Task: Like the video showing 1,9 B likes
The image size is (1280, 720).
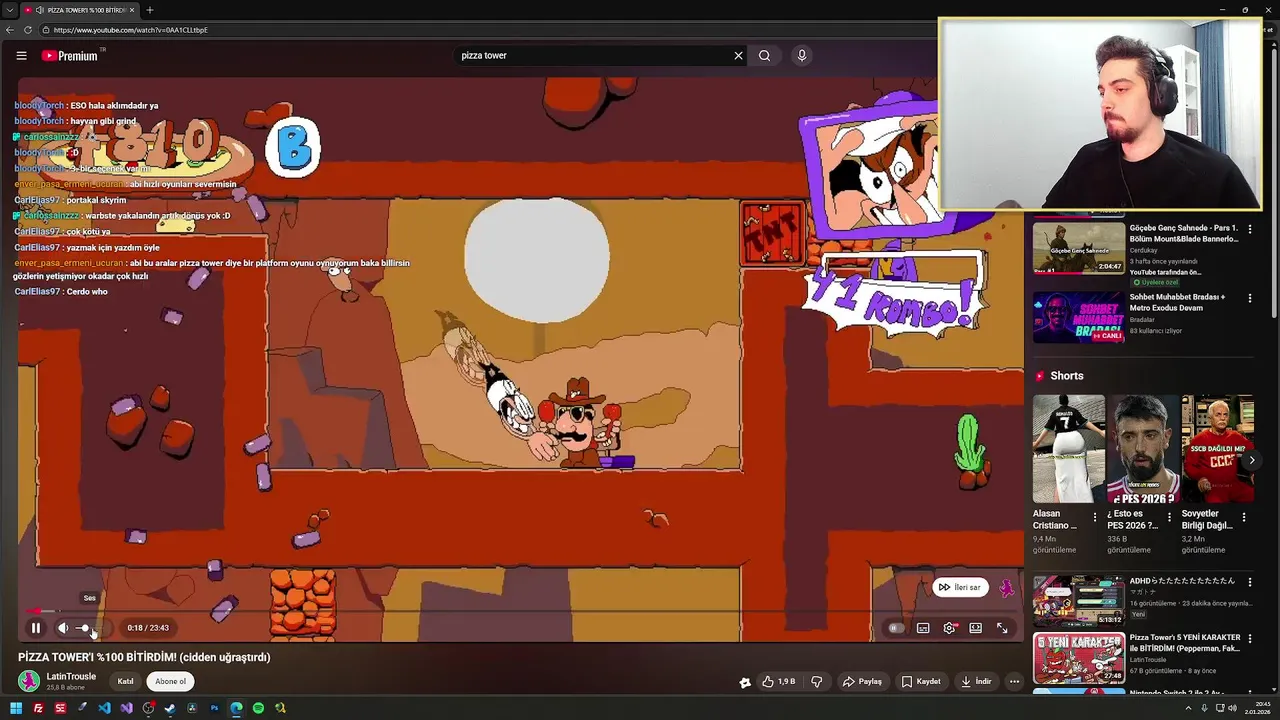Action: pos(778,681)
